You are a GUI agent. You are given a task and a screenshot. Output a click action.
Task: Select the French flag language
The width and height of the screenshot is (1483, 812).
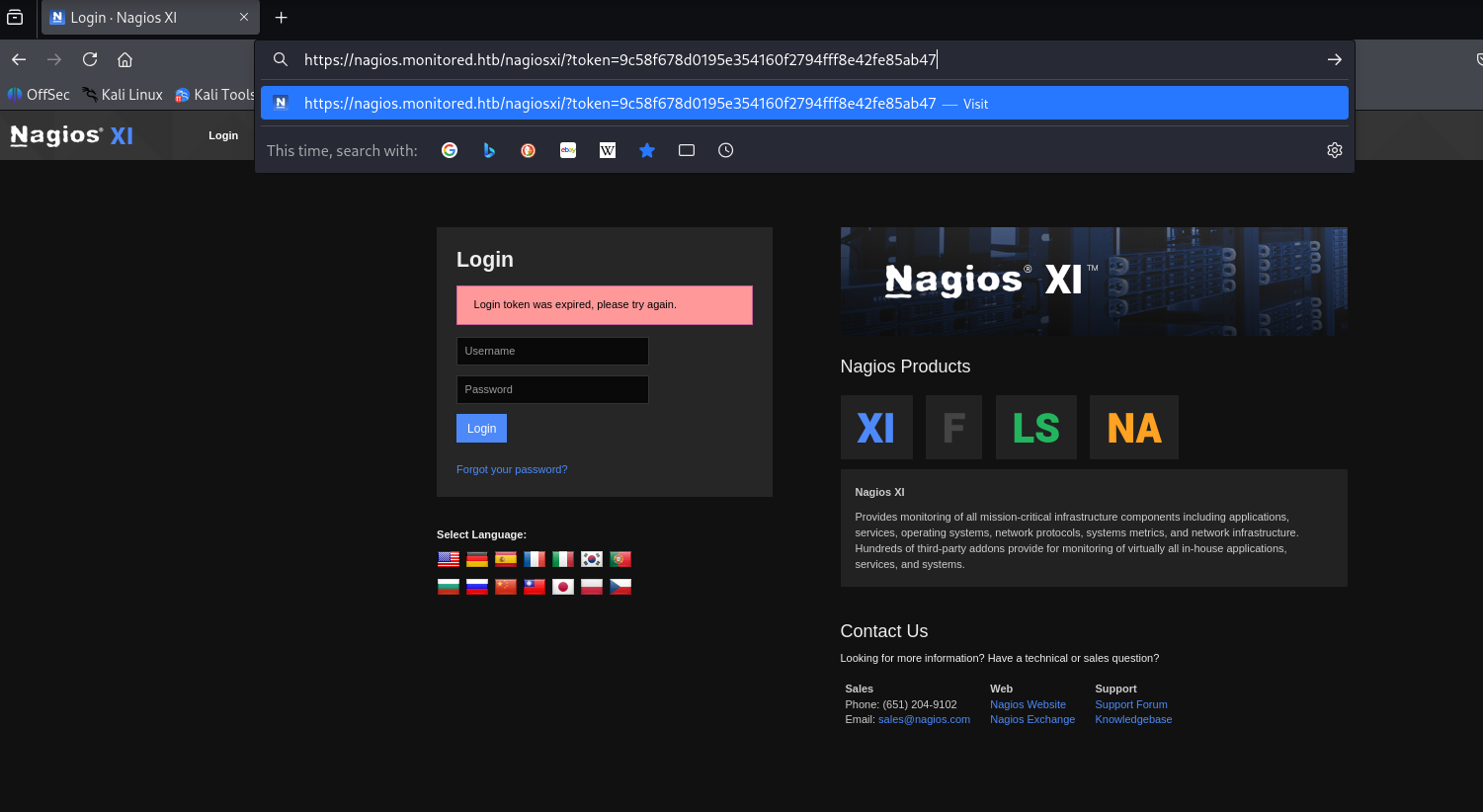(x=535, y=559)
